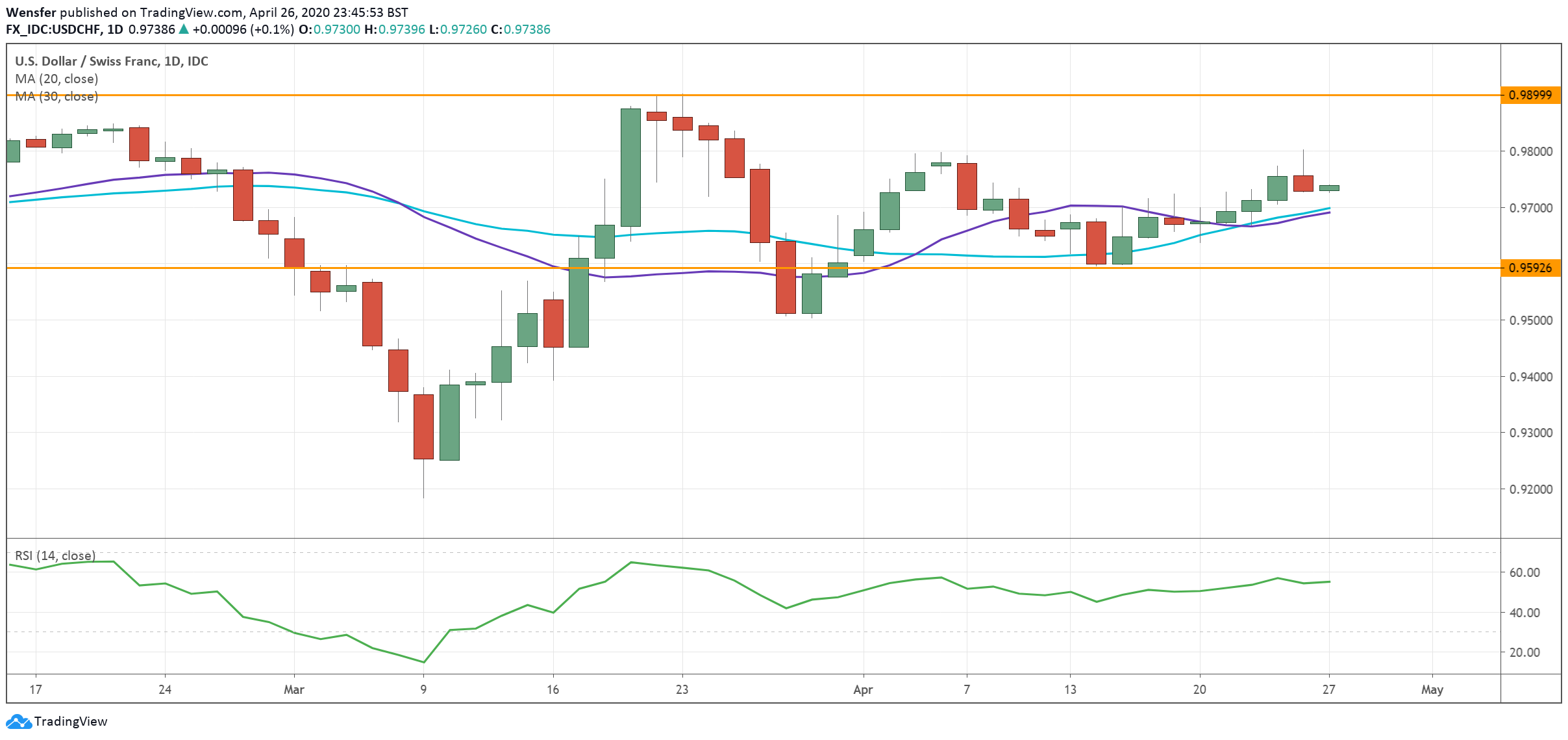Click the RSI (14, close) indicator label
This screenshot has height=740, width=1568.
pos(55,555)
